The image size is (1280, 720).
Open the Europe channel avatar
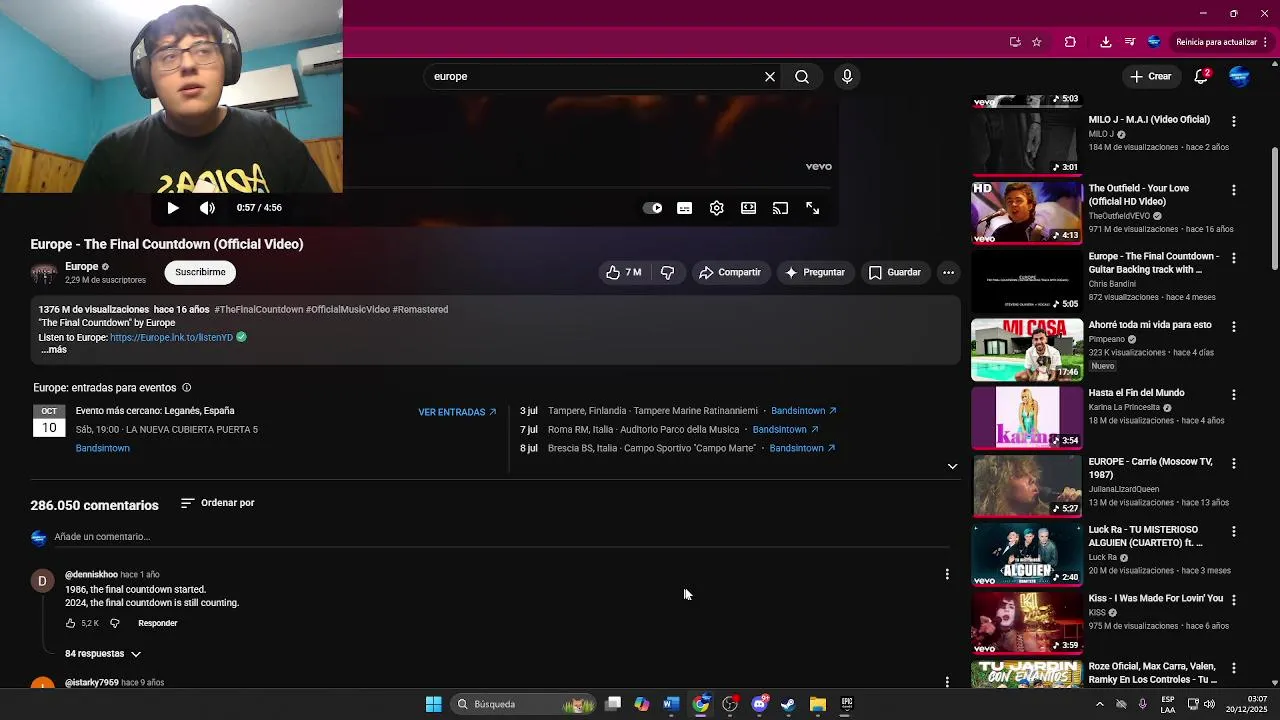(x=43, y=273)
